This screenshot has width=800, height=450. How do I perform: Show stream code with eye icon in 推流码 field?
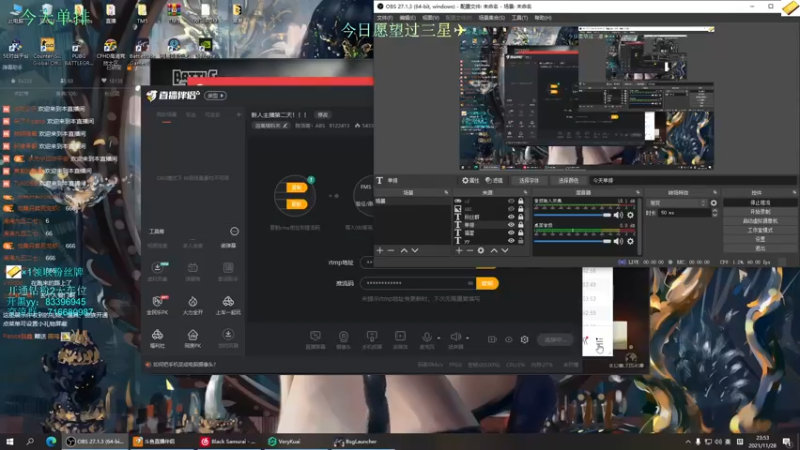(x=470, y=283)
